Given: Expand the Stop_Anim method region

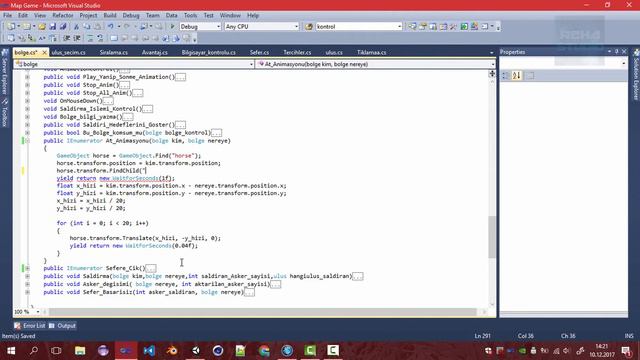Looking at the screenshot, I should (x=27, y=85).
